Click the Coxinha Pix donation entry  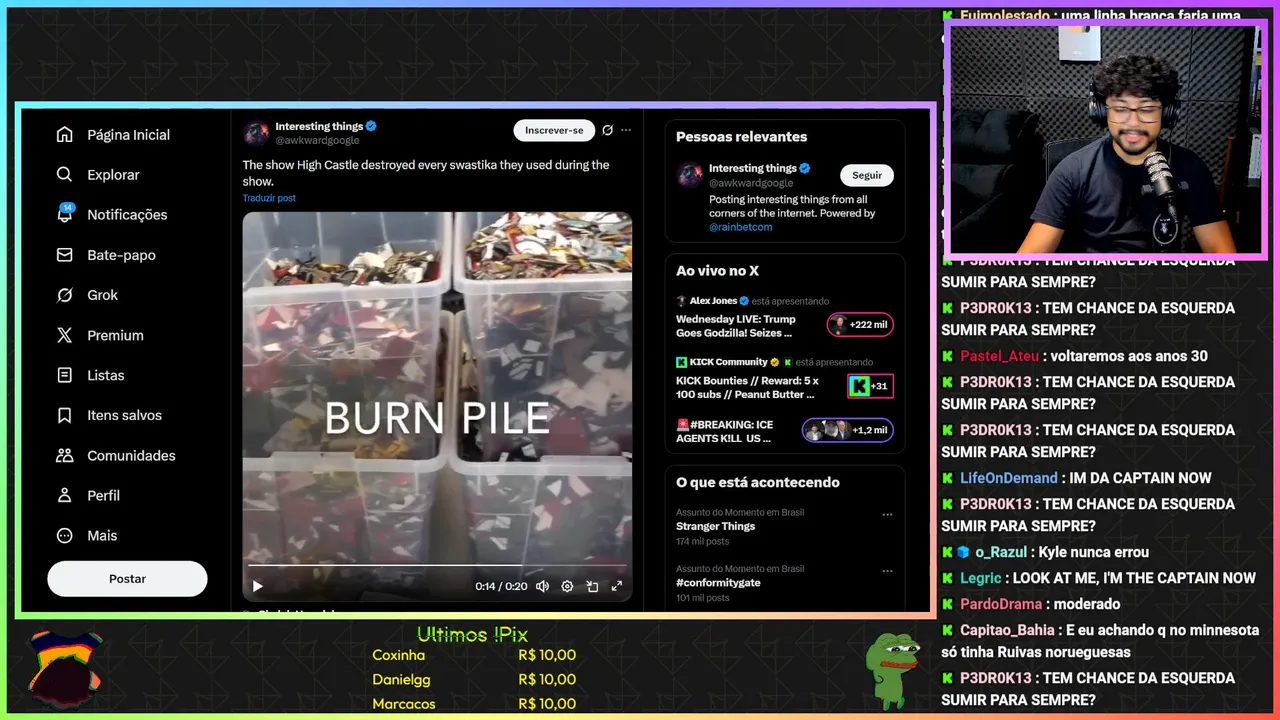click(474, 655)
